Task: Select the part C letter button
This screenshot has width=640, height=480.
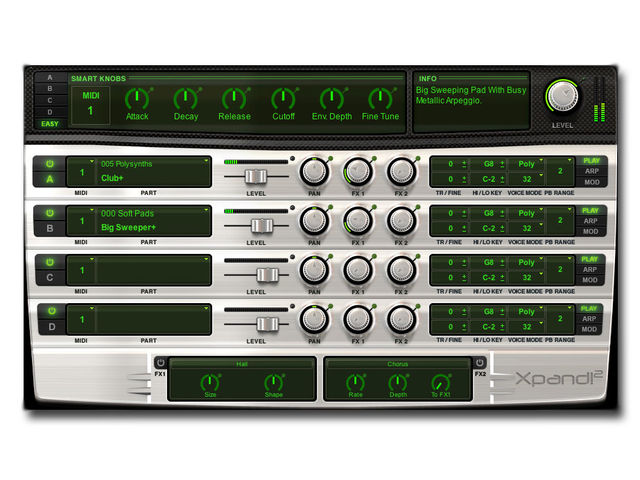Action: pos(50,278)
